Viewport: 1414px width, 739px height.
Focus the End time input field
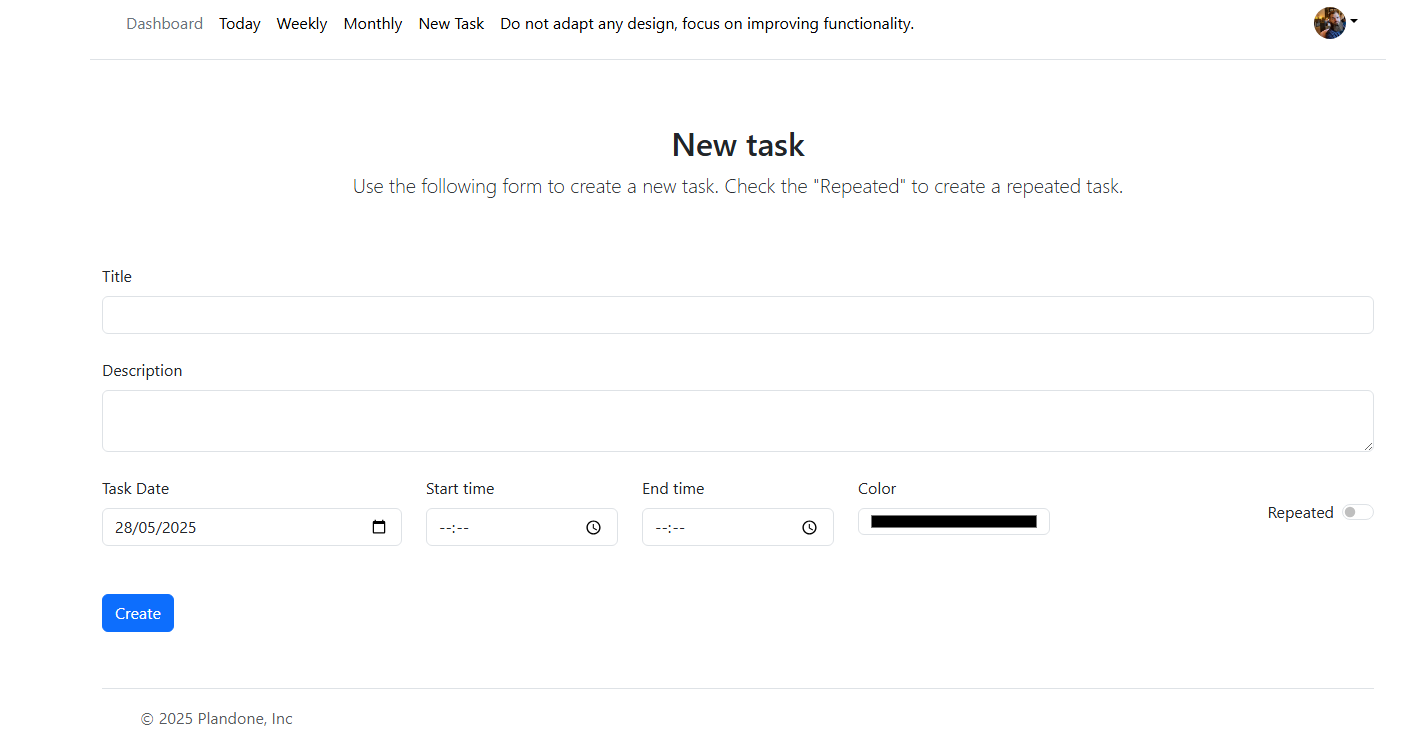point(716,527)
